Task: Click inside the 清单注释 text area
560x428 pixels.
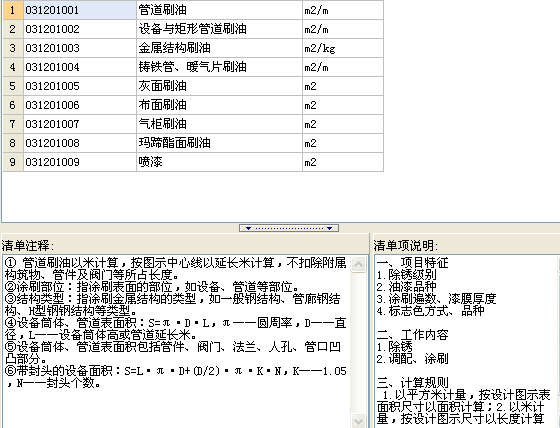Action: tap(176, 341)
